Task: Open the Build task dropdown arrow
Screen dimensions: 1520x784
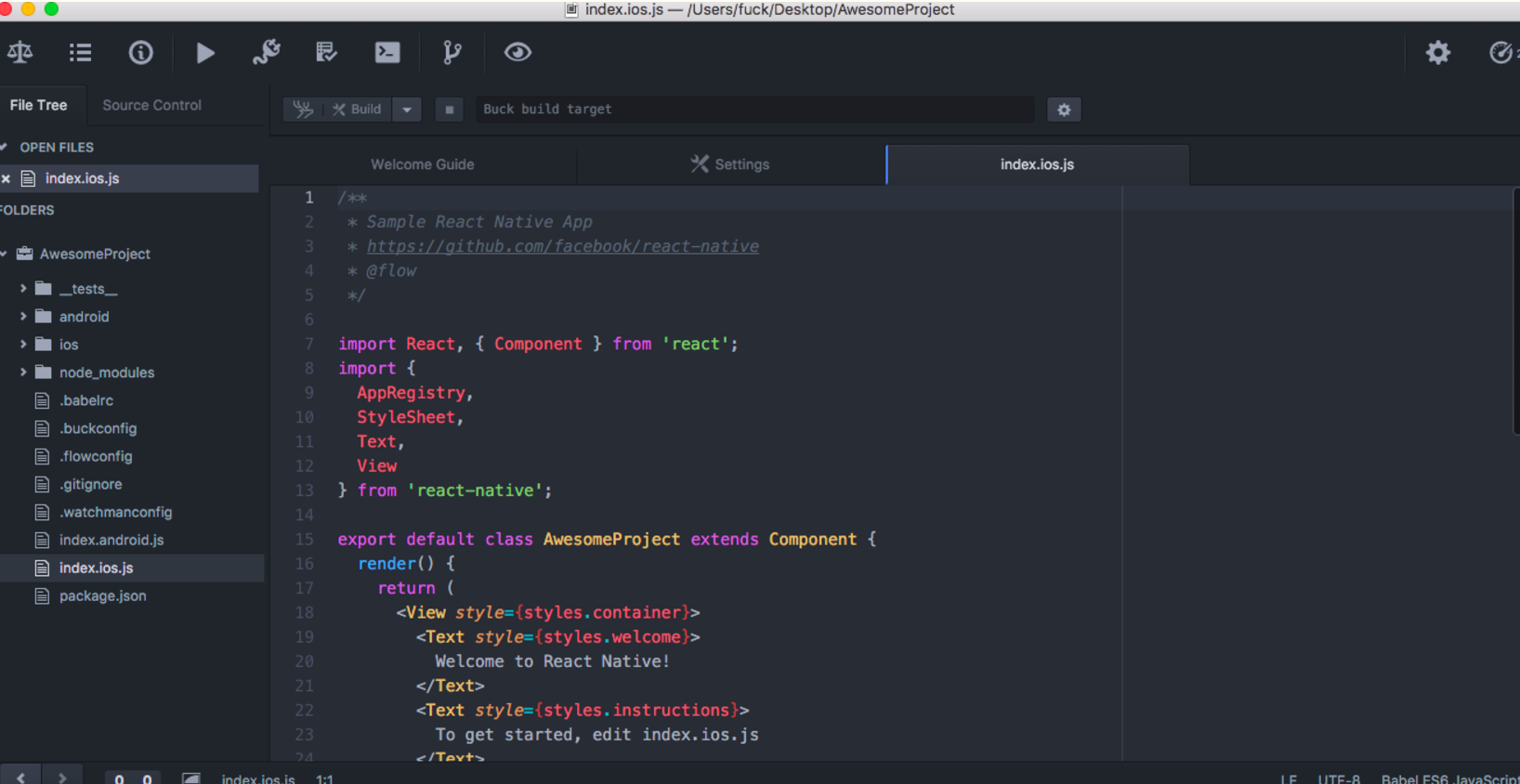Action: tap(407, 110)
